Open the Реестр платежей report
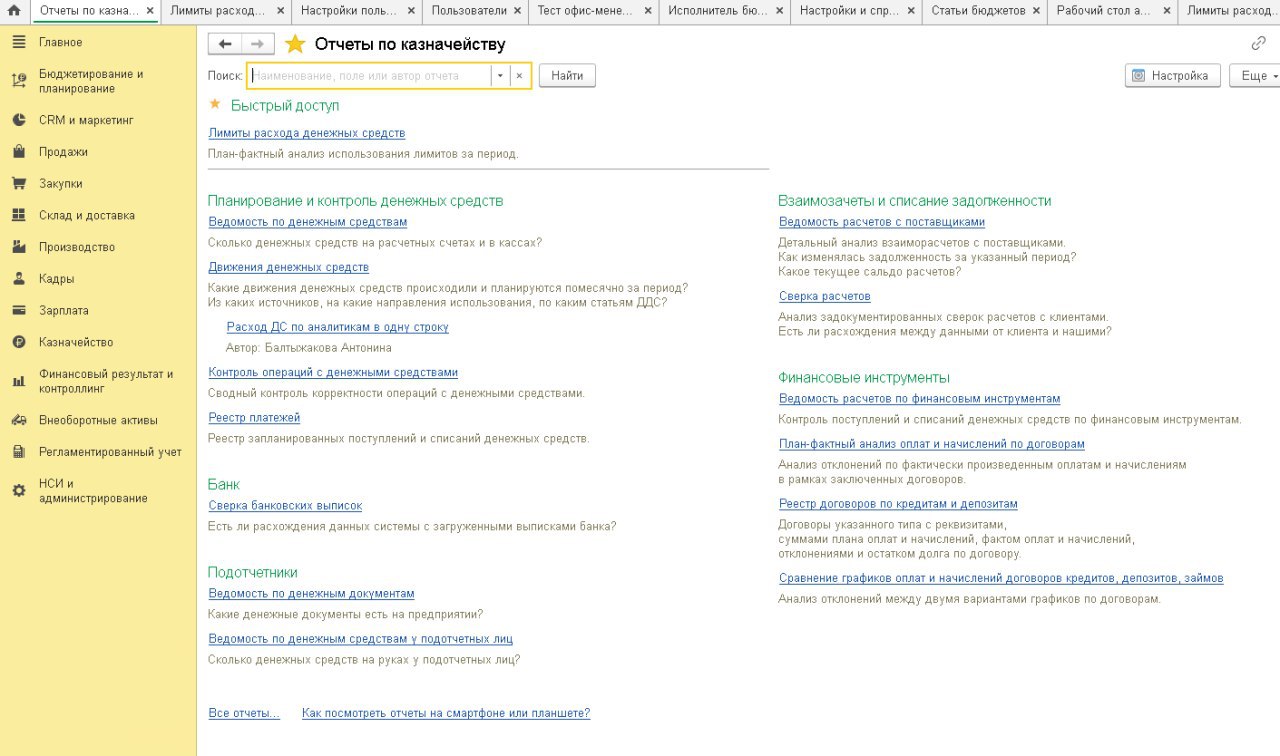This screenshot has width=1280, height=756. click(x=254, y=417)
